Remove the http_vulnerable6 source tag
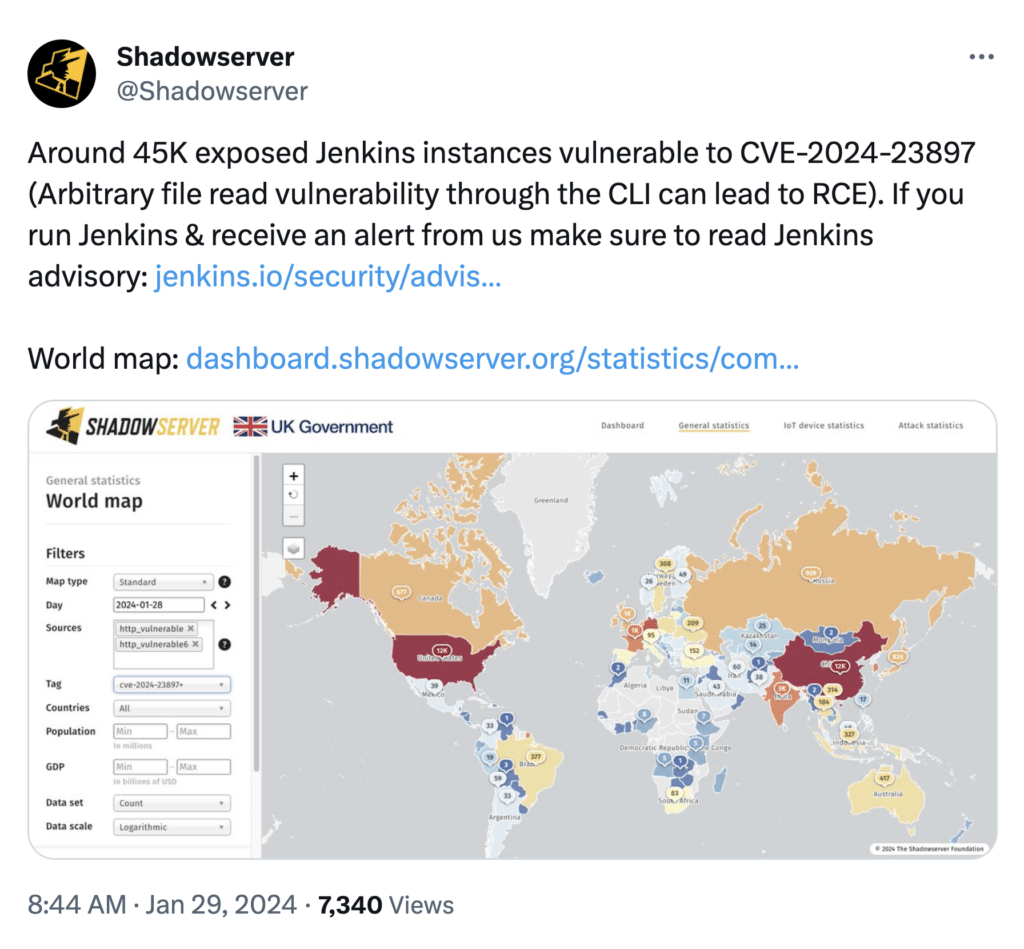This screenshot has width=1024, height=949. (196, 644)
